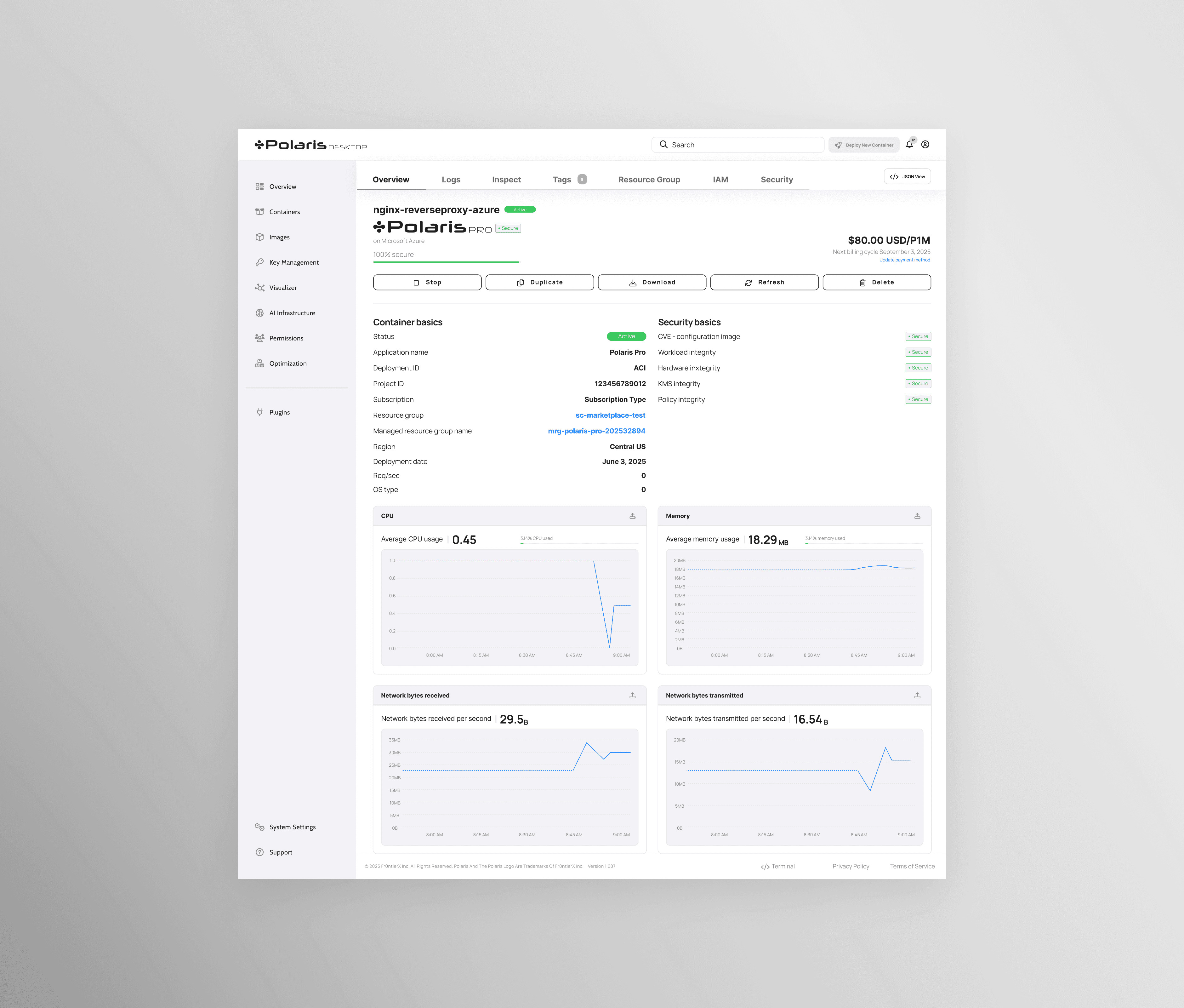This screenshot has width=1184, height=1008.
Task: Open Visualizer from the sidebar
Action: click(x=283, y=288)
